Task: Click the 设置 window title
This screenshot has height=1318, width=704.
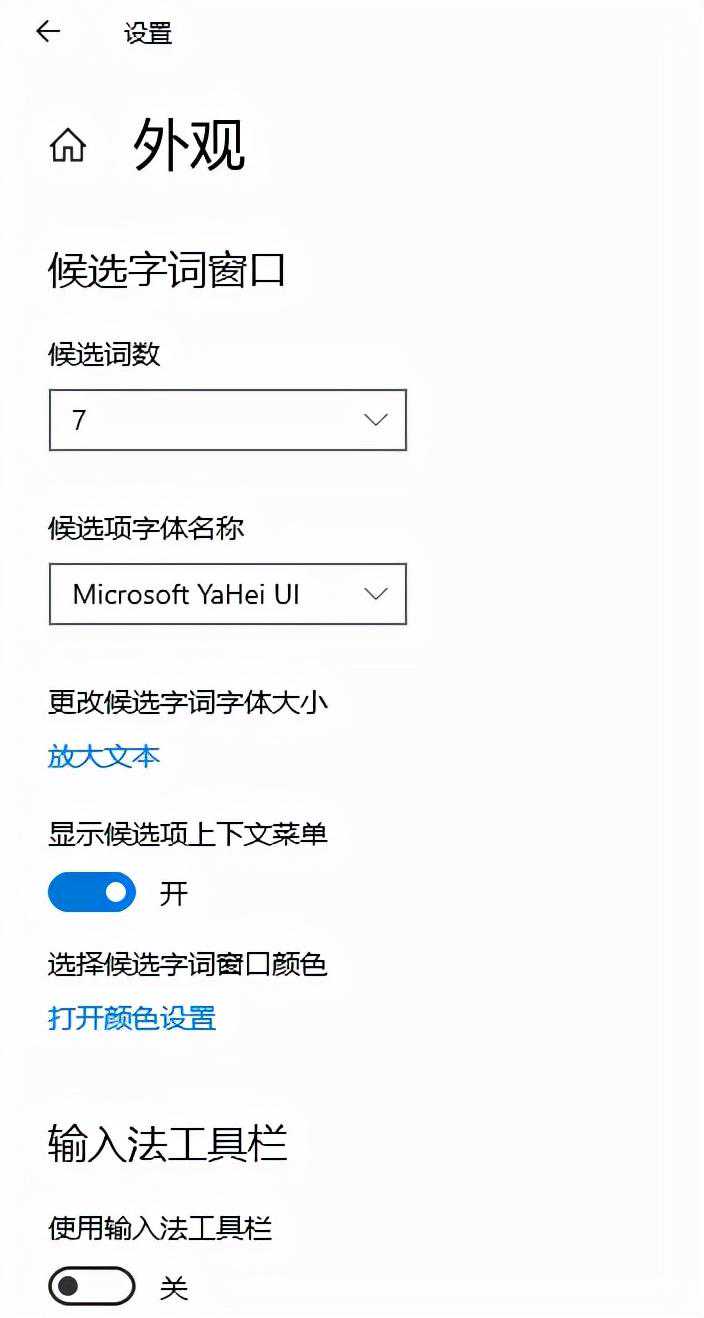Action: [148, 33]
